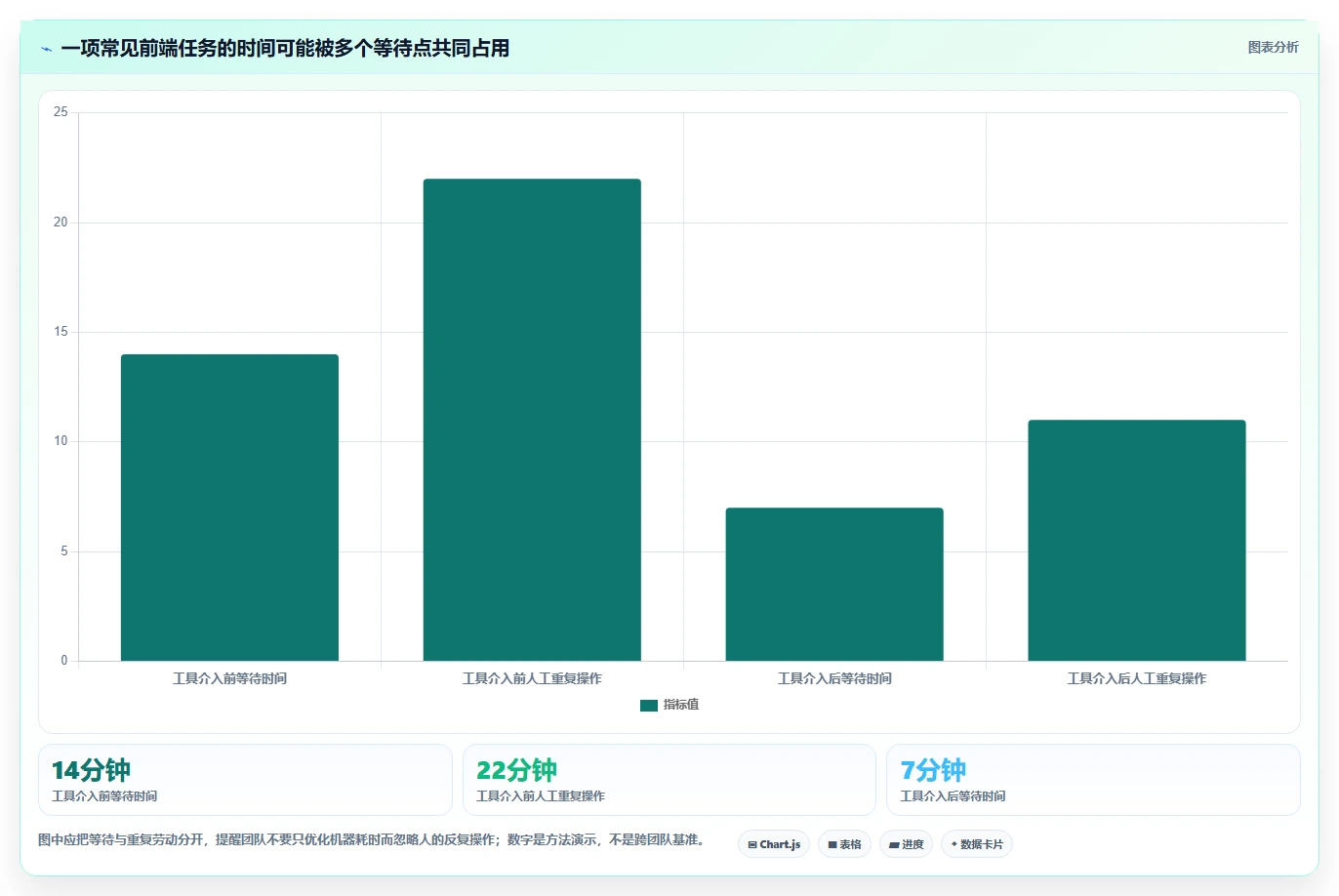Click the lightning icon beside the title
This screenshot has width=1339, height=896.
[46, 49]
